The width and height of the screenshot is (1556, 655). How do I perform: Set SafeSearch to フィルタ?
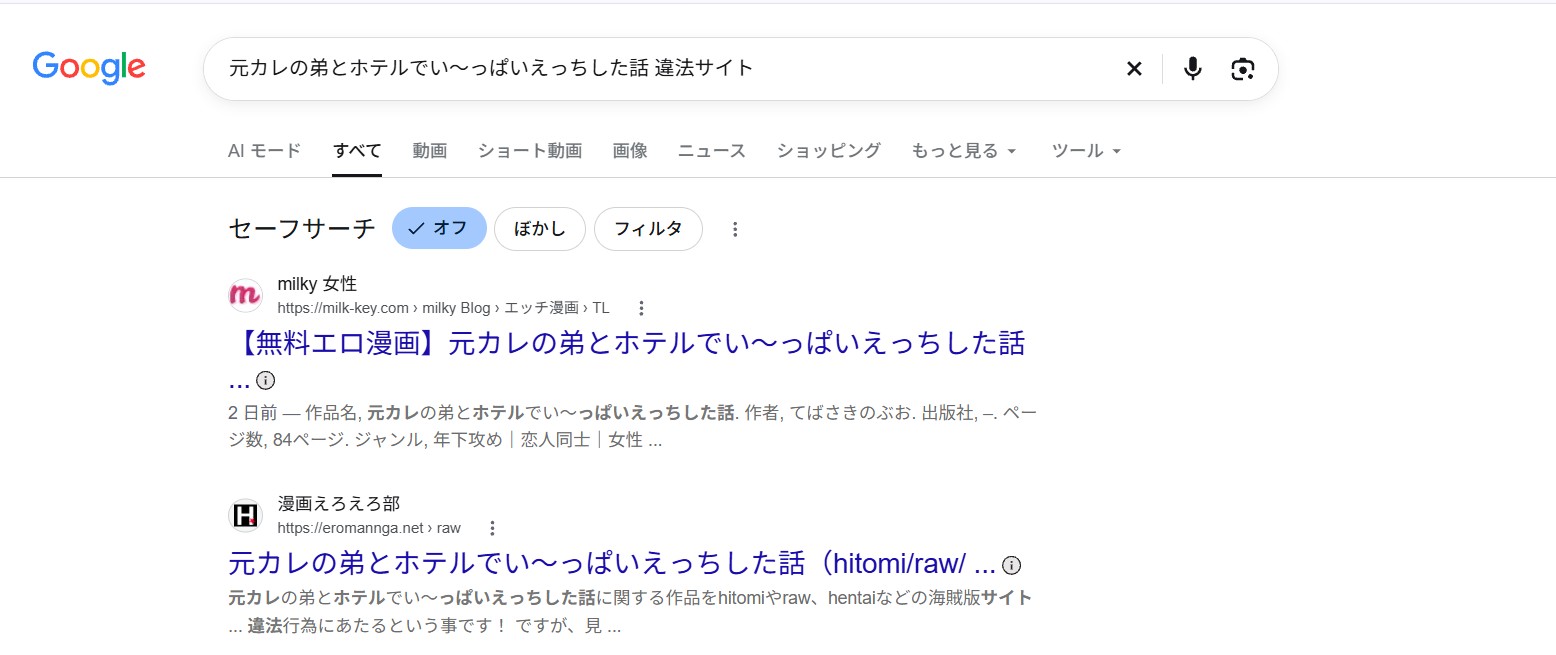648,228
